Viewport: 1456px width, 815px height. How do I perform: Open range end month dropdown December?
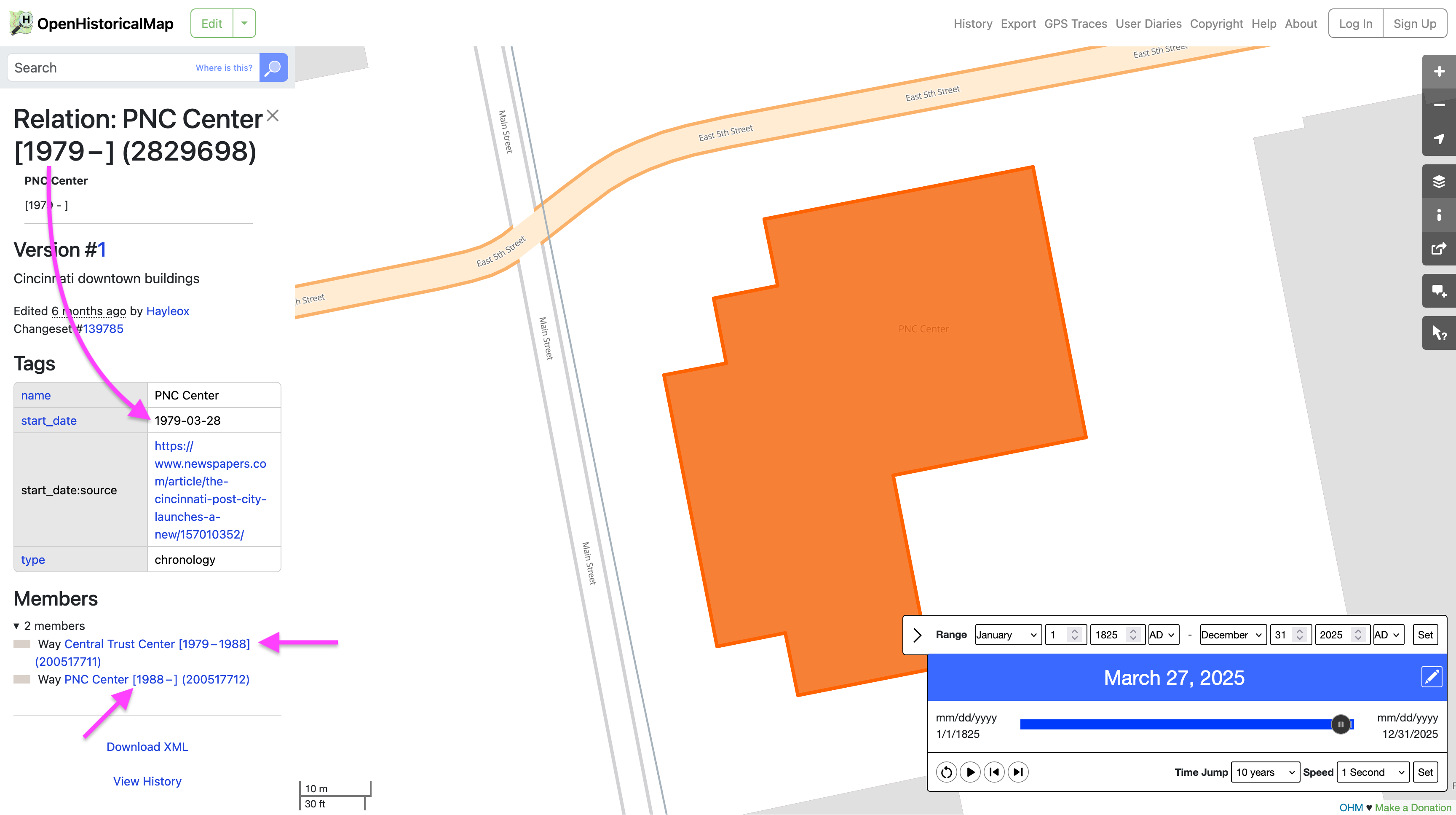[1232, 635]
